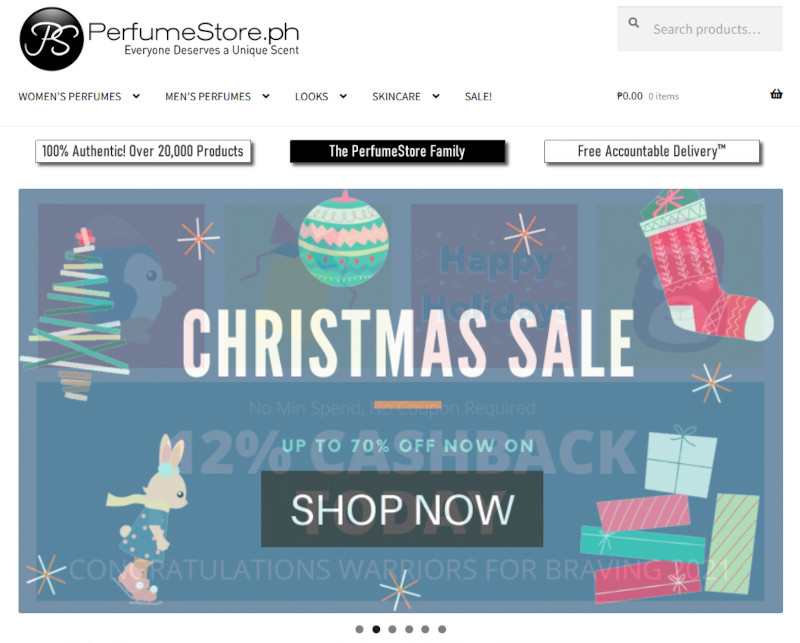Click The PerfumeStore Family black button
Screen dimensions: 800x643
click(397, 151)
